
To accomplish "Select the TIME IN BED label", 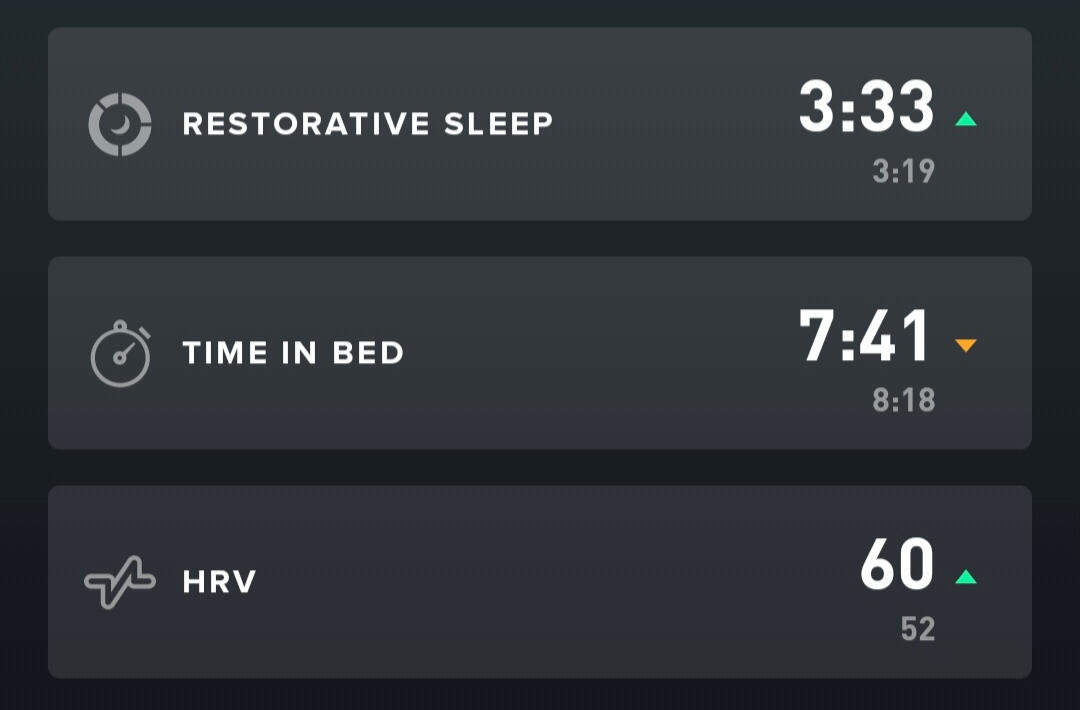I will 293,353.
